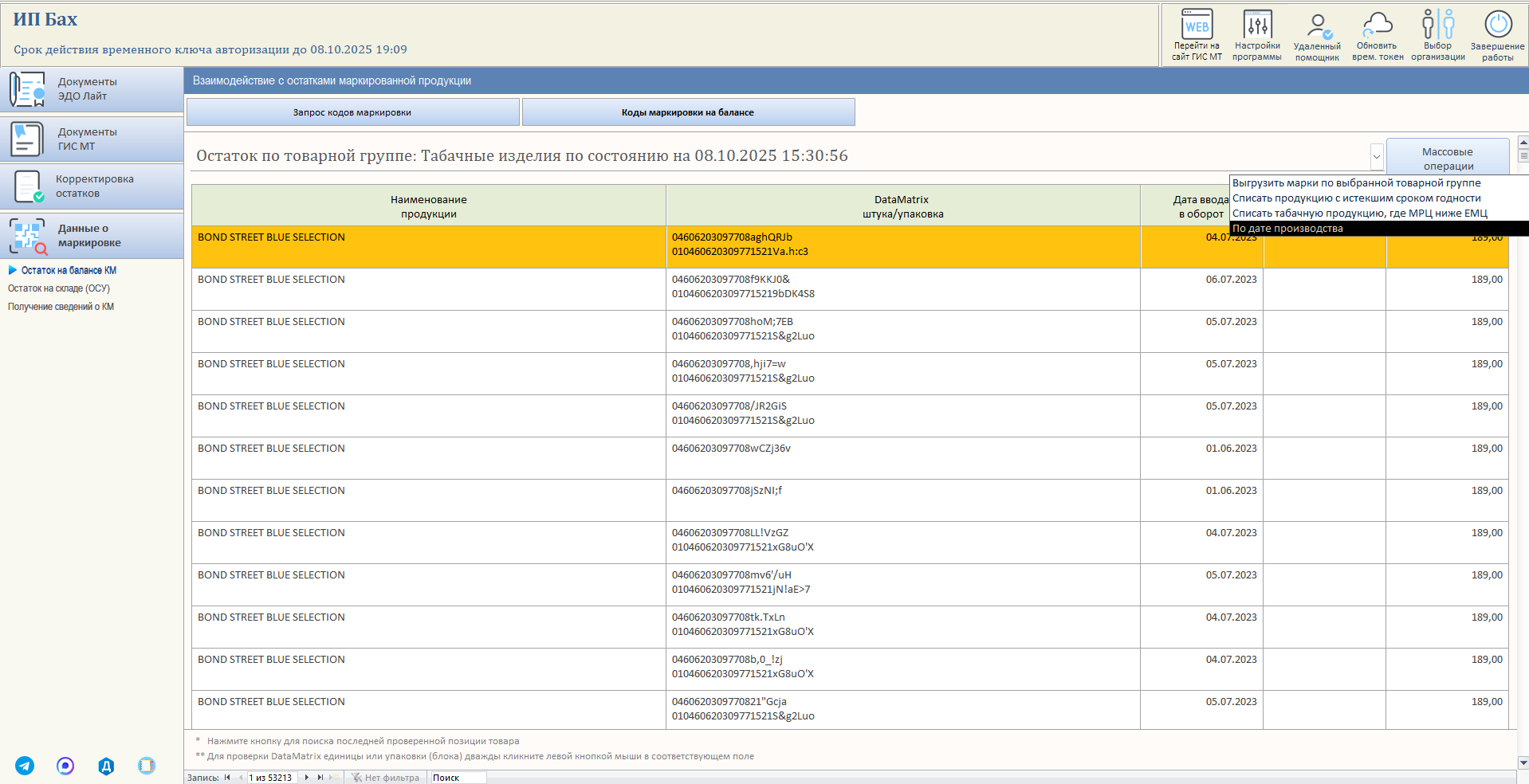Screen dimensions: 1529x784
Task: Open Получение сведений о КМ link
Action: pyautogui.click(x=61, y=307)
